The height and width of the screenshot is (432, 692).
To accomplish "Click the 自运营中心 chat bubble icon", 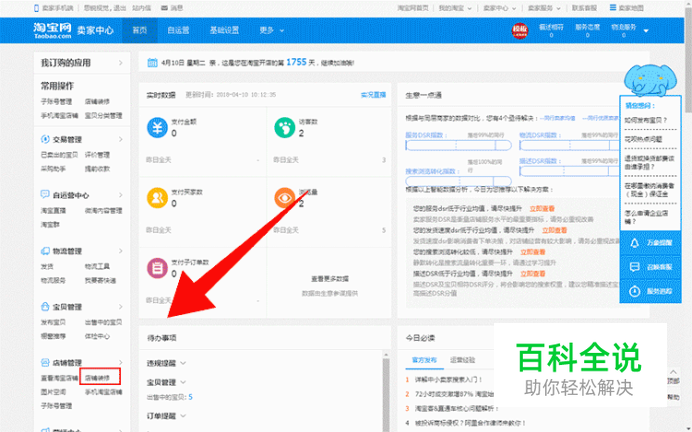I will point(45,195).
